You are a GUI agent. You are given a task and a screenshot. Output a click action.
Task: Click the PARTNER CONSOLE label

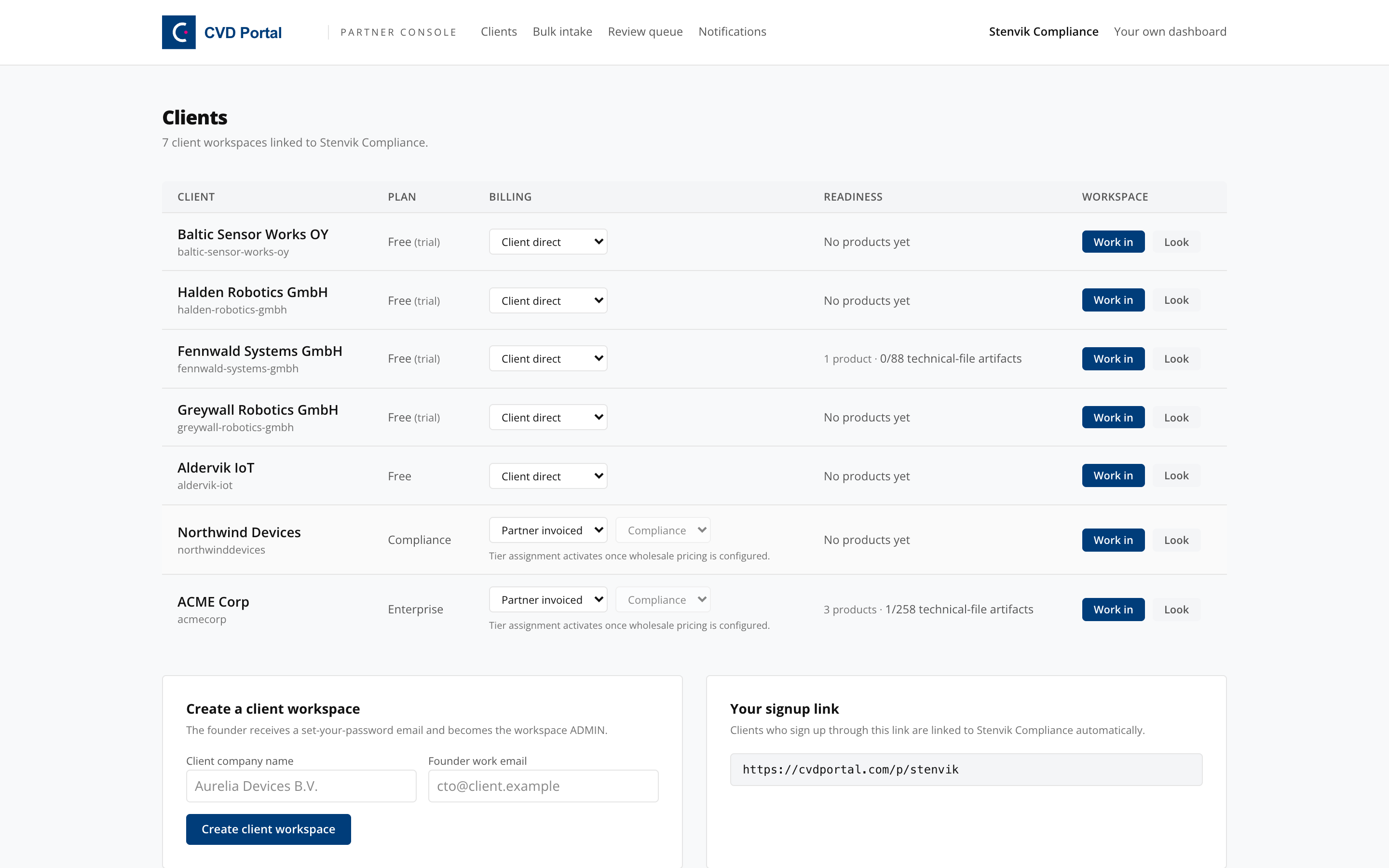[398, 32]
